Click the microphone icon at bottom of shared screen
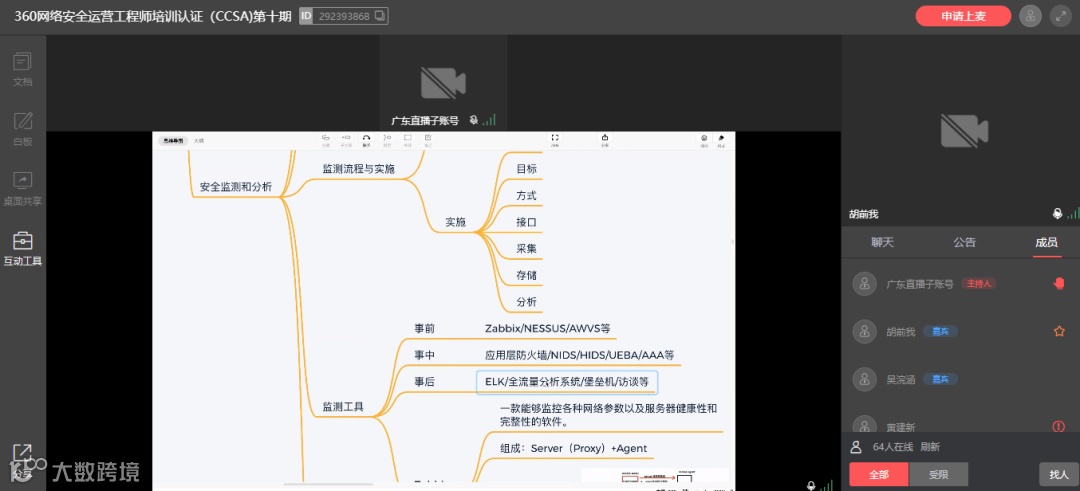This screenshot has height=491, width=1080. pos(812,485)
